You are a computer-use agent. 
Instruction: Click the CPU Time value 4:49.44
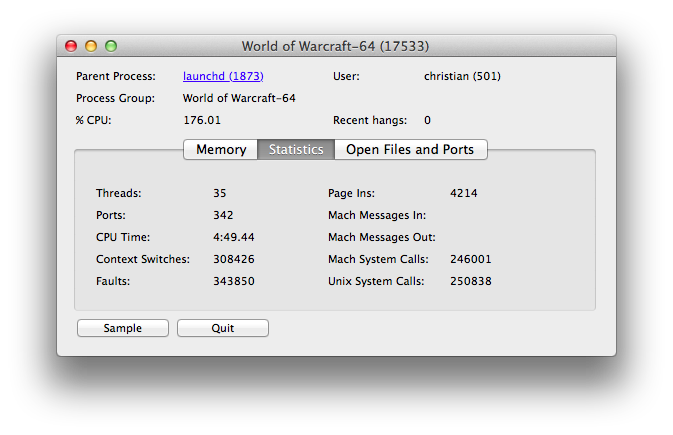point(234,237)
